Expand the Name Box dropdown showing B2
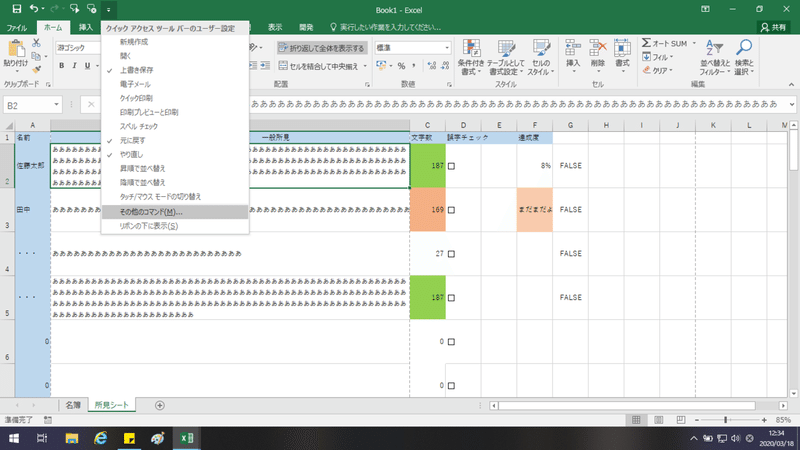Viewport: 800px width, 450px height. [x=56, y=105]
